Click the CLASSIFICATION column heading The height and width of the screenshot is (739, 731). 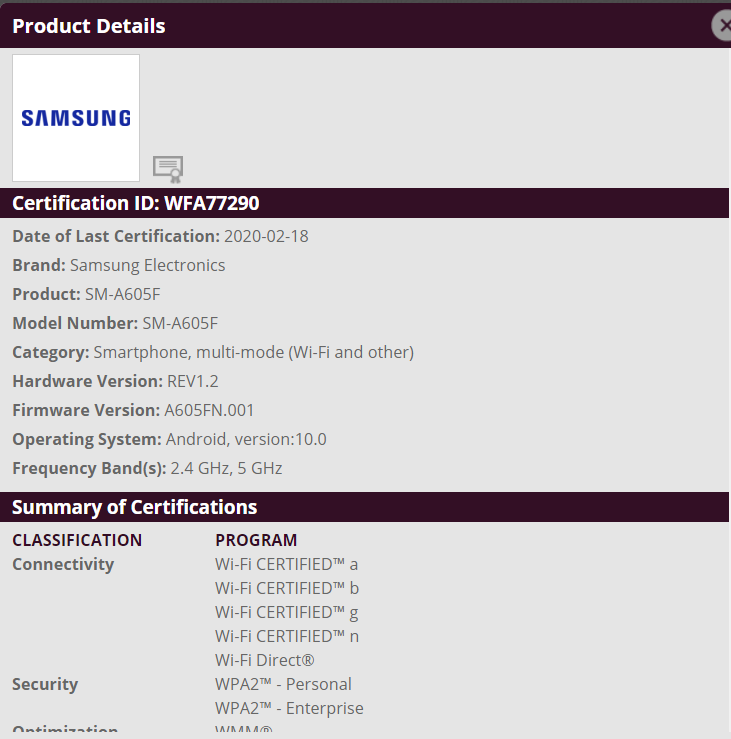point(77,541)
